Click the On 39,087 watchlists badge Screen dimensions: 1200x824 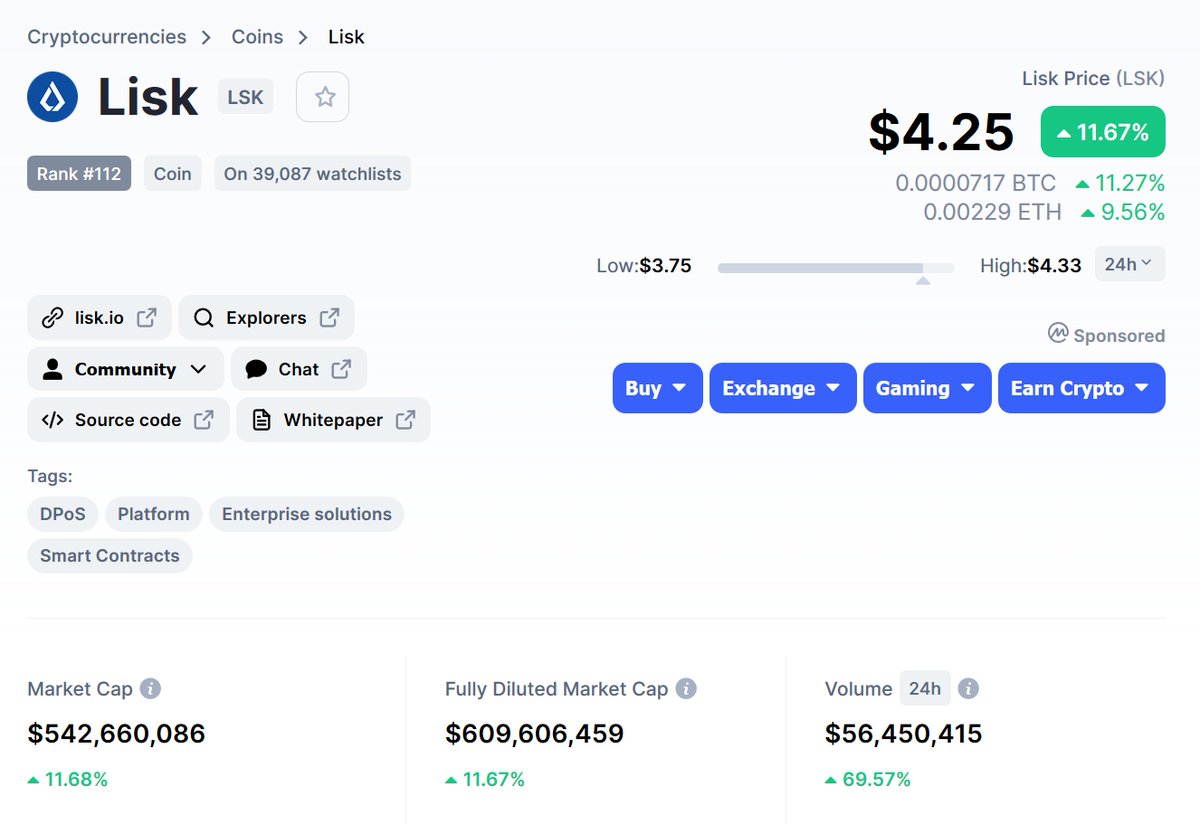point(312,173)
